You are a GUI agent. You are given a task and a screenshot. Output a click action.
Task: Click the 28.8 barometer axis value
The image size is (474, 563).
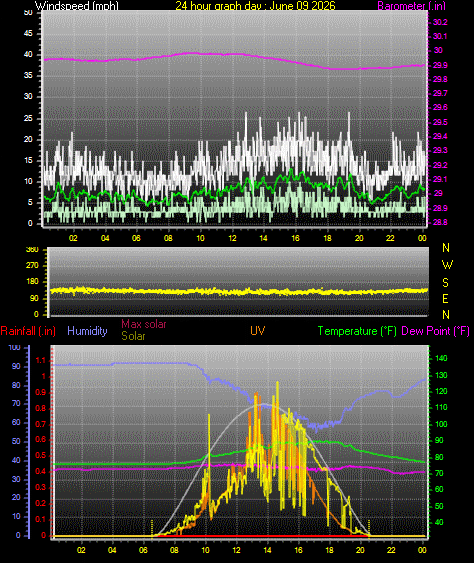[440, 222]
